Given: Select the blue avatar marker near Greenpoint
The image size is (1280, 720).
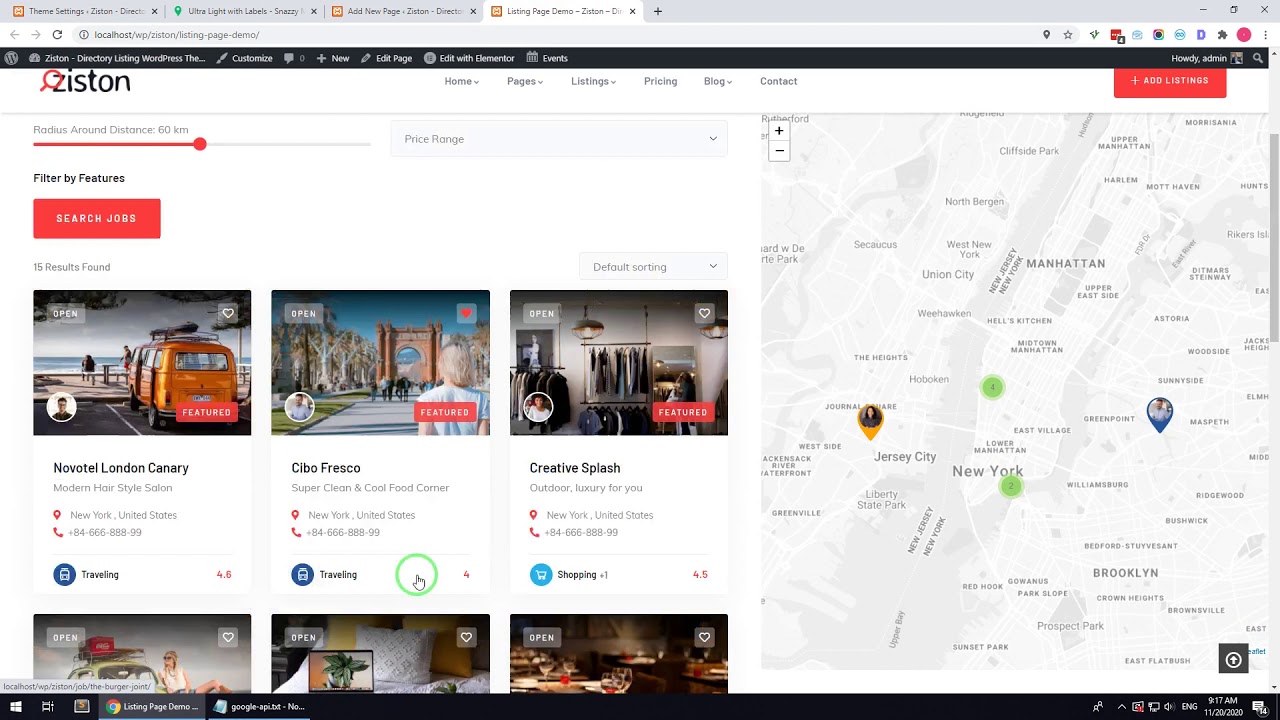Looking at the screenshot, I should tap(1159, 415).
